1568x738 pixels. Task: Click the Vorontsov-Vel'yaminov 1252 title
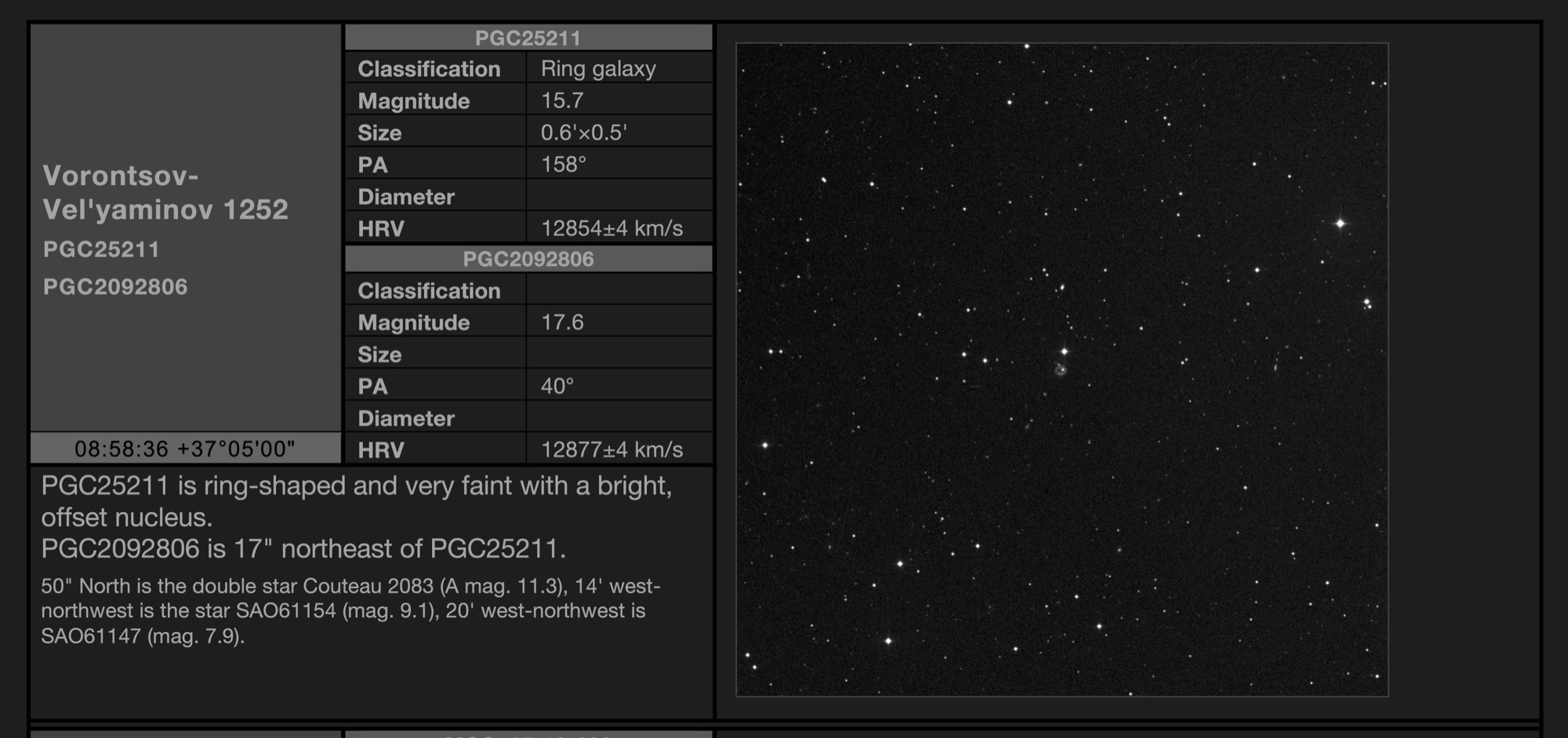tap(165, 192)
